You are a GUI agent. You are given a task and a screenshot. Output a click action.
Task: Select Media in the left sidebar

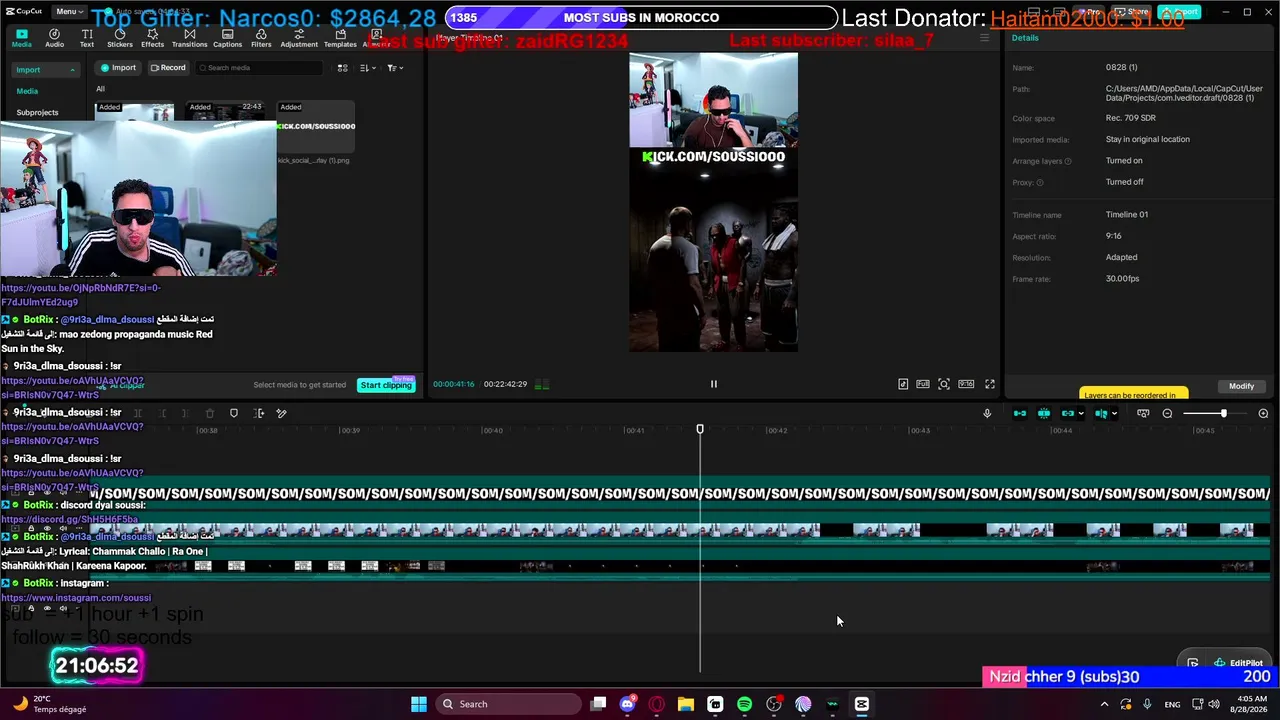[27, 91]
